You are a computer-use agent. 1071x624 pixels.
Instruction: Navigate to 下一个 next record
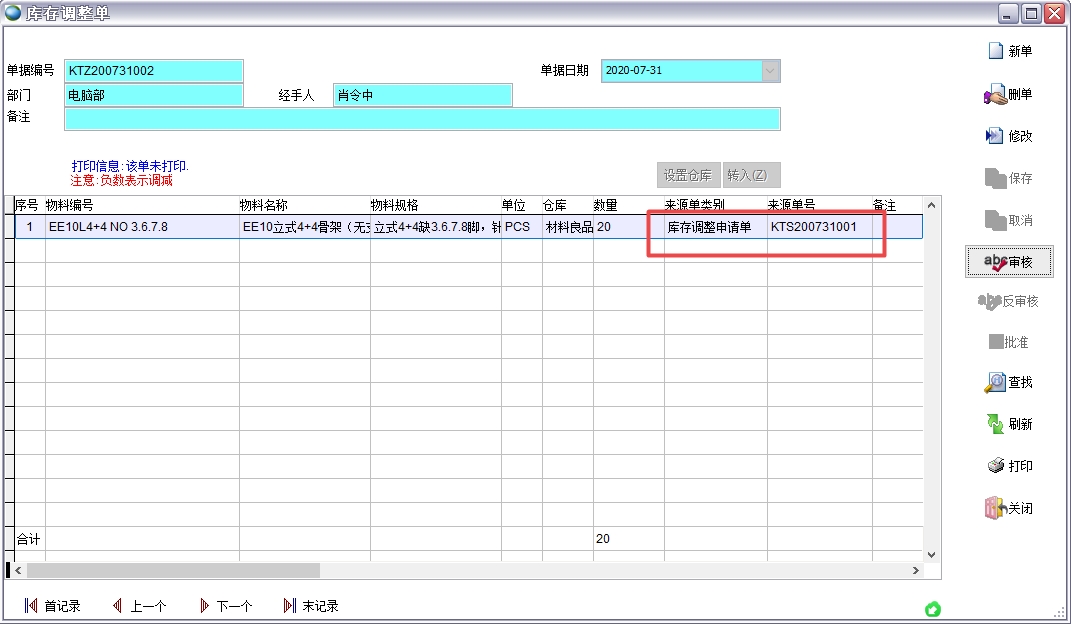click(225, 606)
